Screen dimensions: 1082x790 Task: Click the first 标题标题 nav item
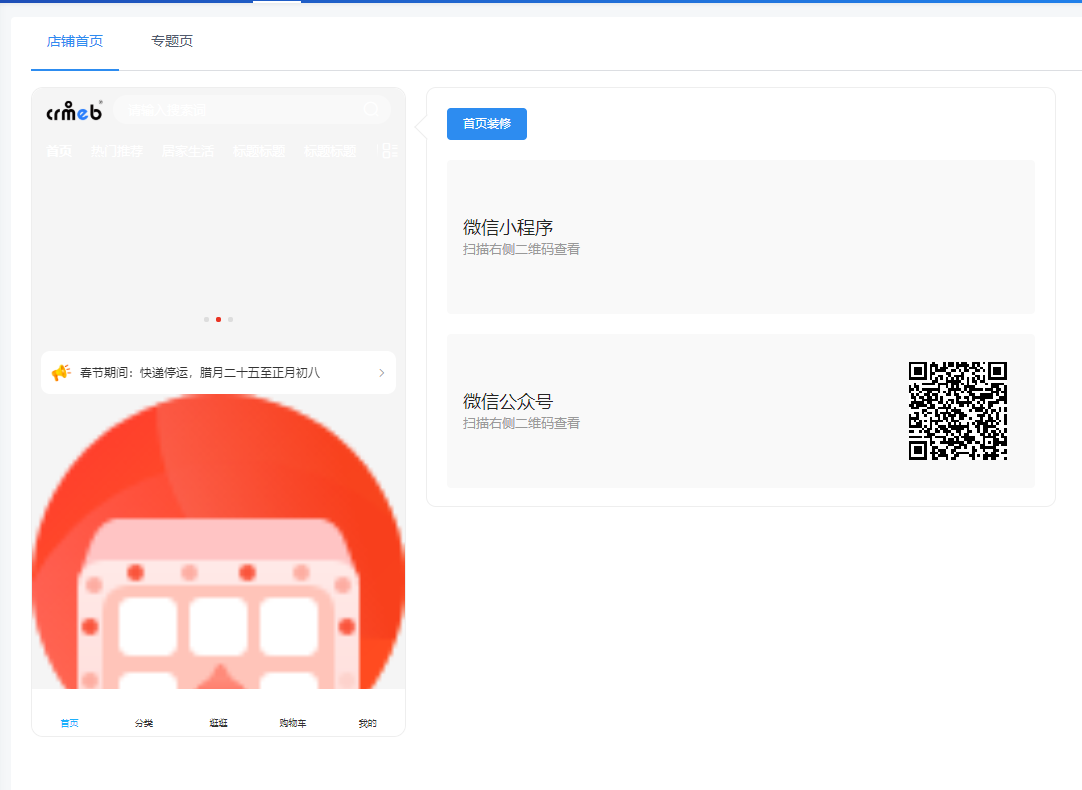258,150
